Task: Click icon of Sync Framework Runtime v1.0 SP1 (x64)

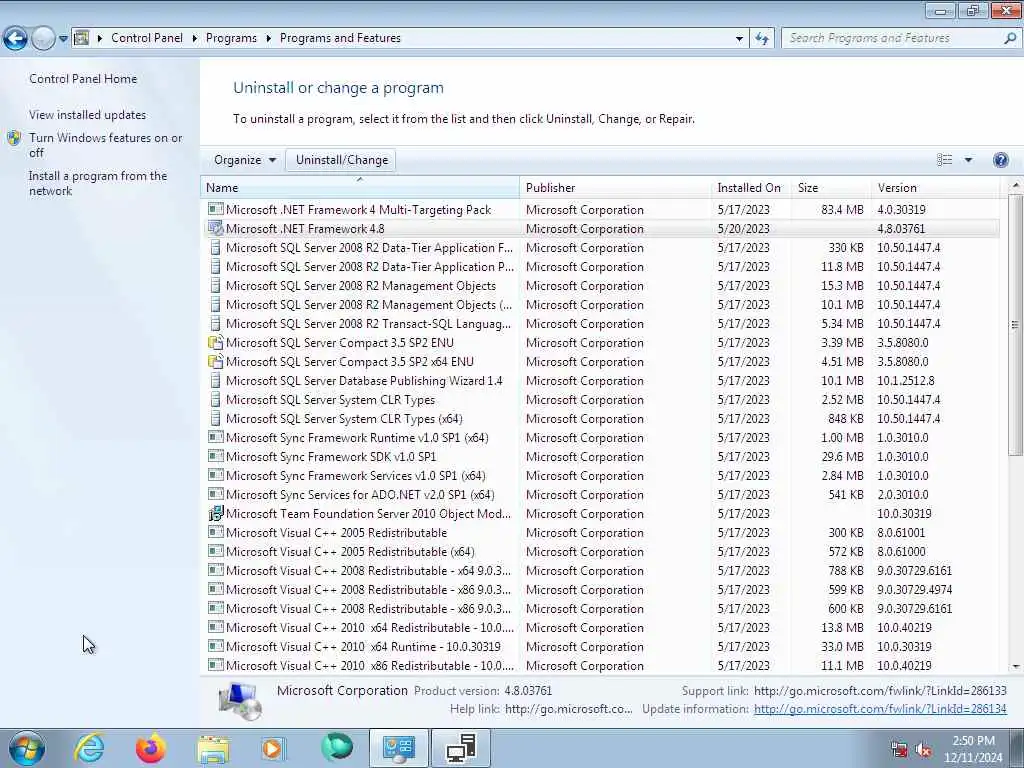Action: 215,437
